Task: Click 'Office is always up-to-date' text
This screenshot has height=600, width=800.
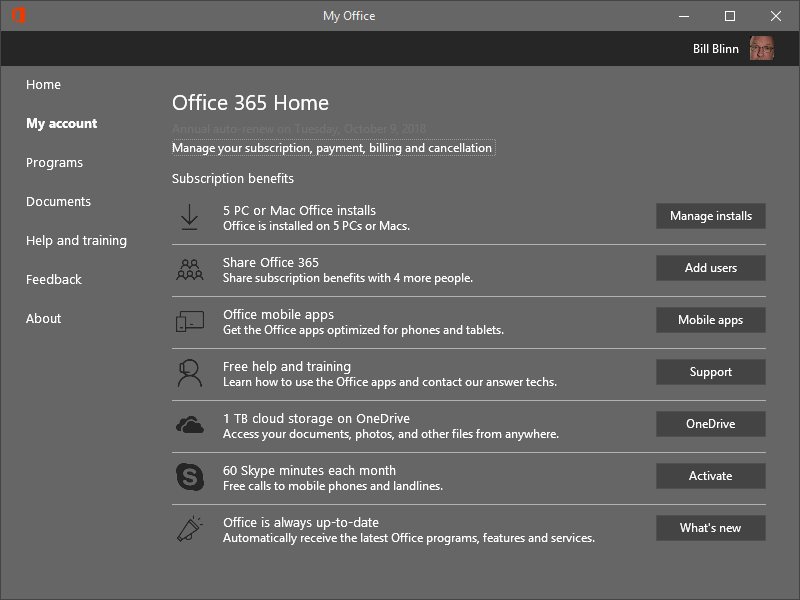Action: pos(301,522)
